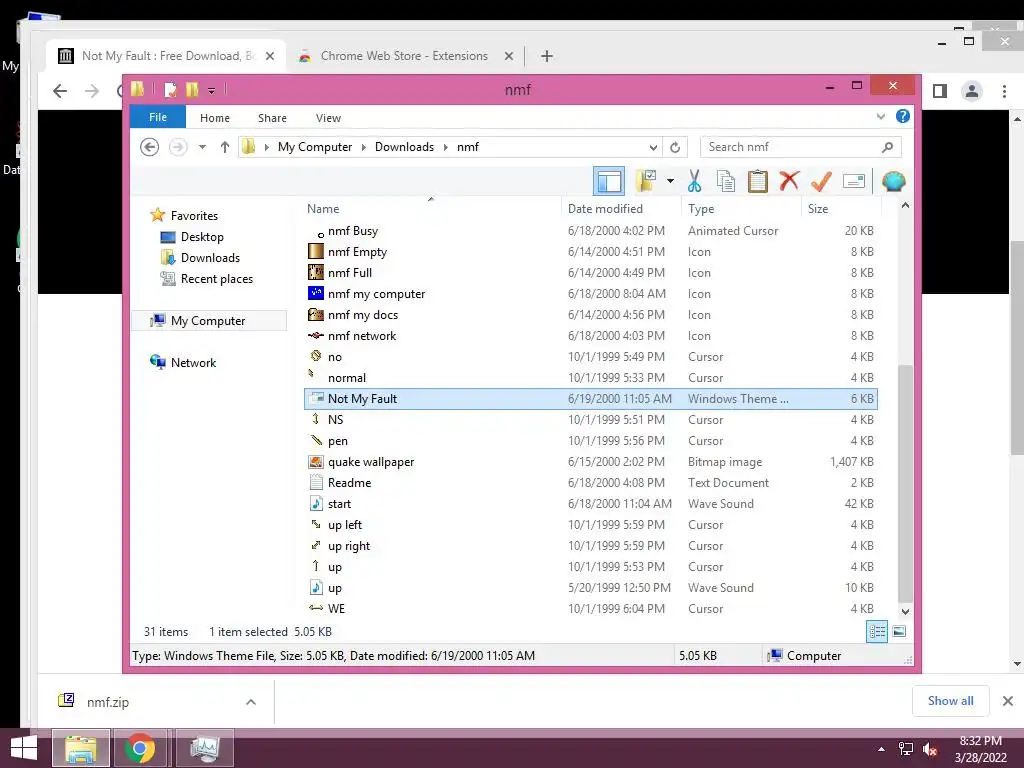Open Customize Quick Access Toolbar dropdown
Viewport: 1024px width, 768px height.
tap(211, 91)
